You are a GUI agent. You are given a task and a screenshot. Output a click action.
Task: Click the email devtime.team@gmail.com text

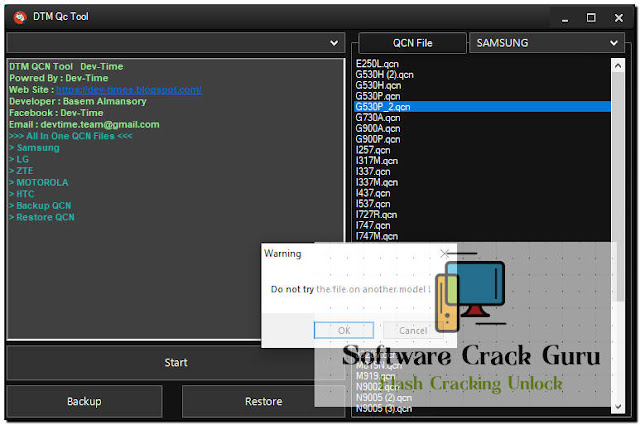[x=100, y=125]
